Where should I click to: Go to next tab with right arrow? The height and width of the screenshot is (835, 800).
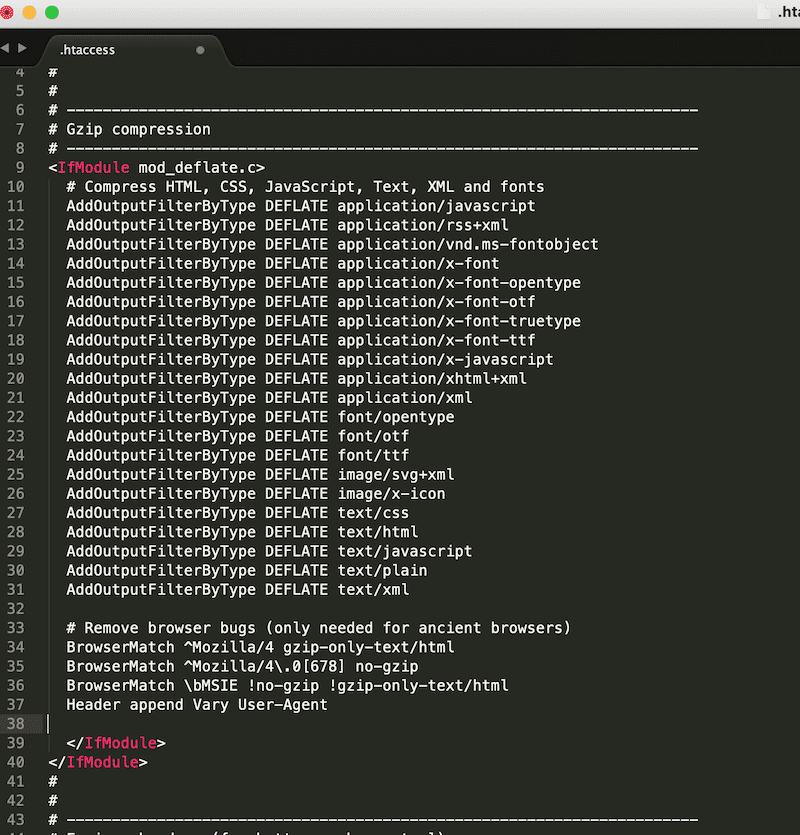coord(22,48)
